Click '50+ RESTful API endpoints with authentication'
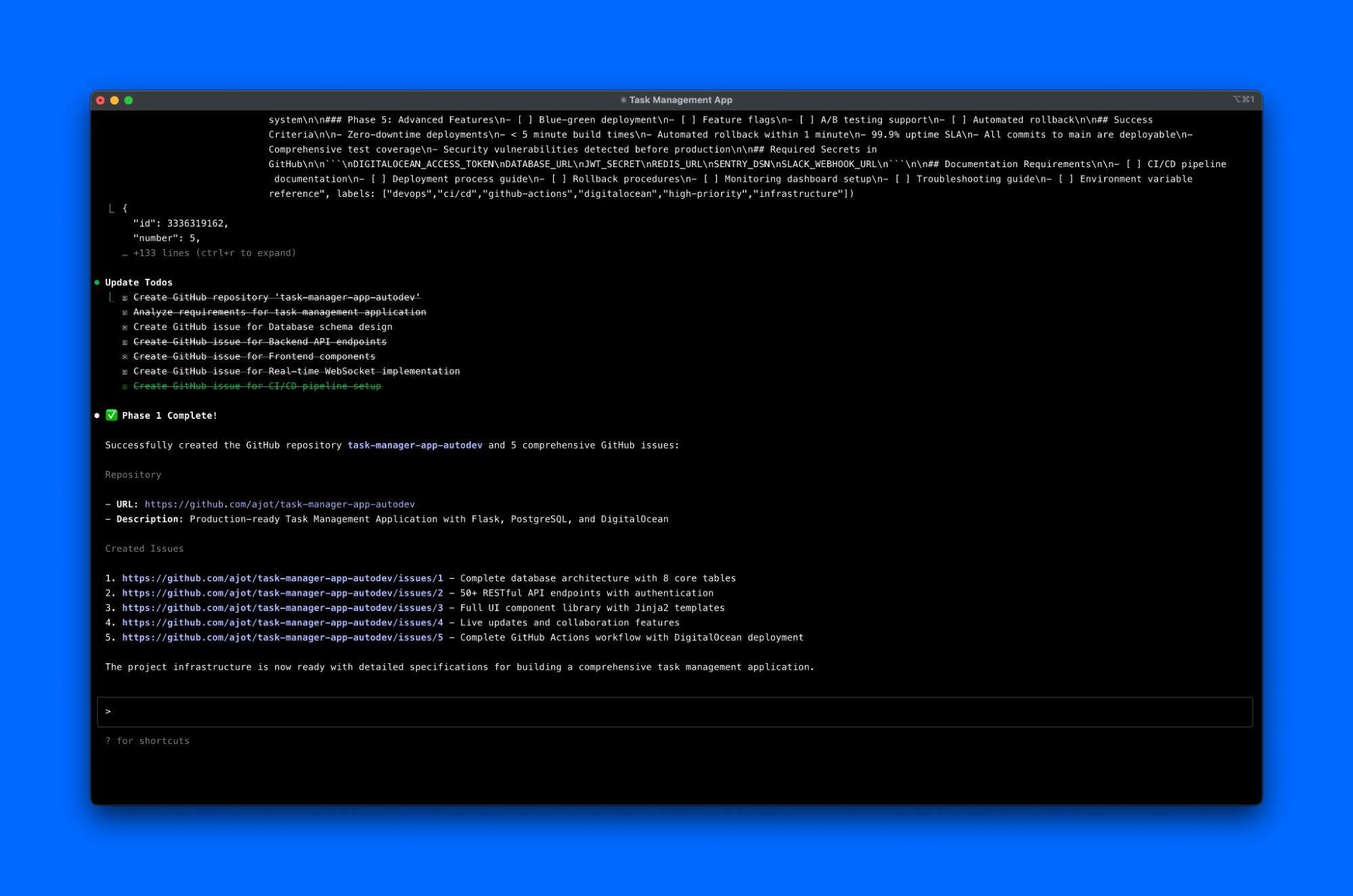 (587, 593)
